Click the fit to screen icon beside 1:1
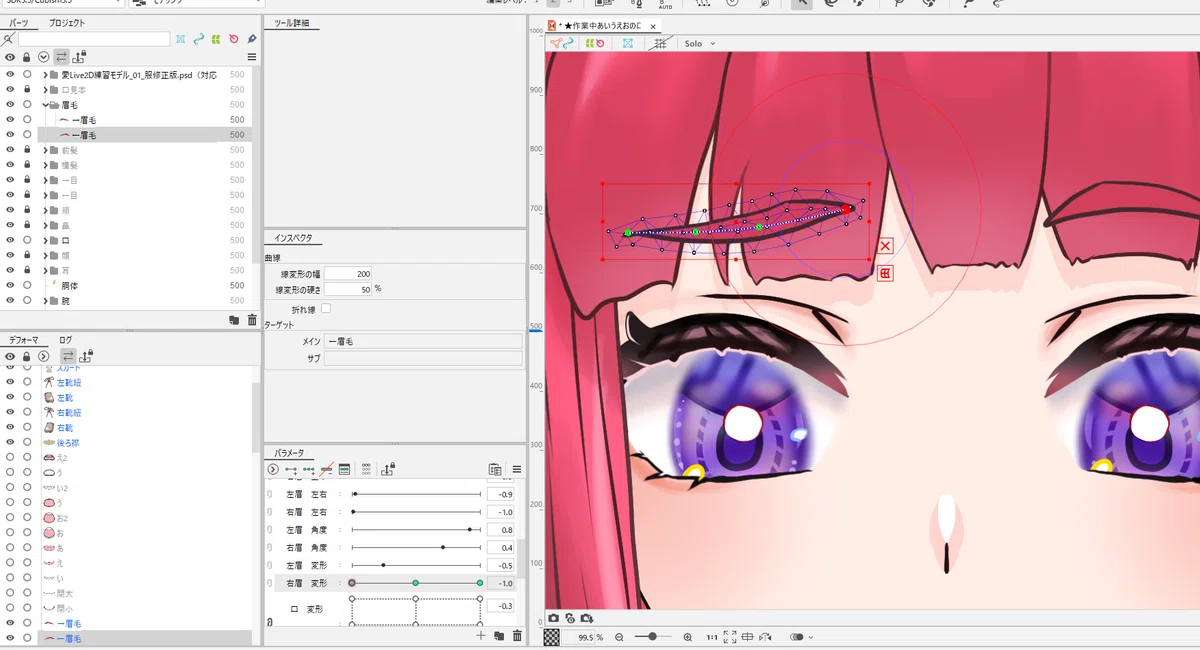 tap(730, 637)
